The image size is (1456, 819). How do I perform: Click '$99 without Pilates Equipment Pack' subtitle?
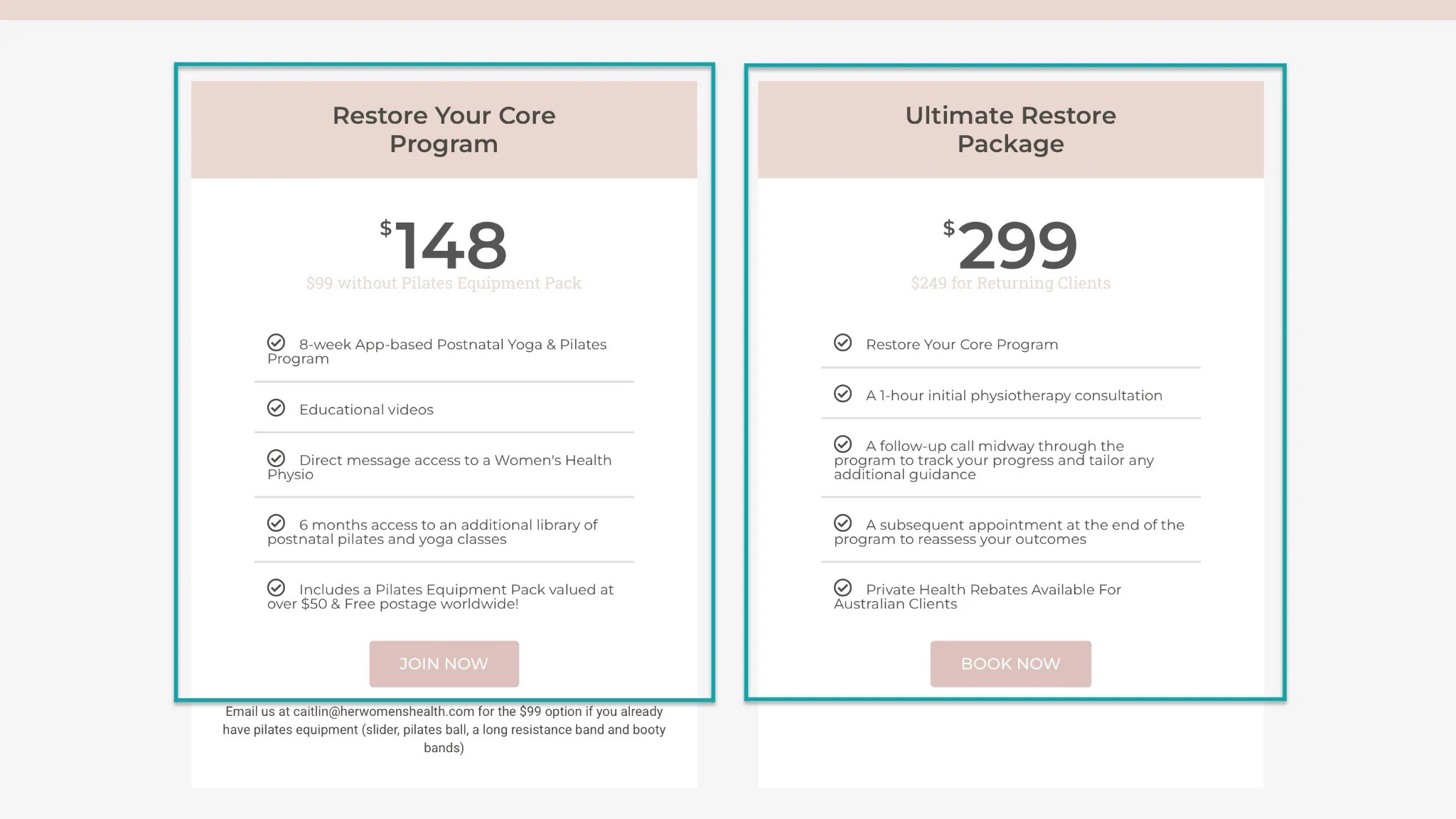pyautogui.click(x=444, y=283)
